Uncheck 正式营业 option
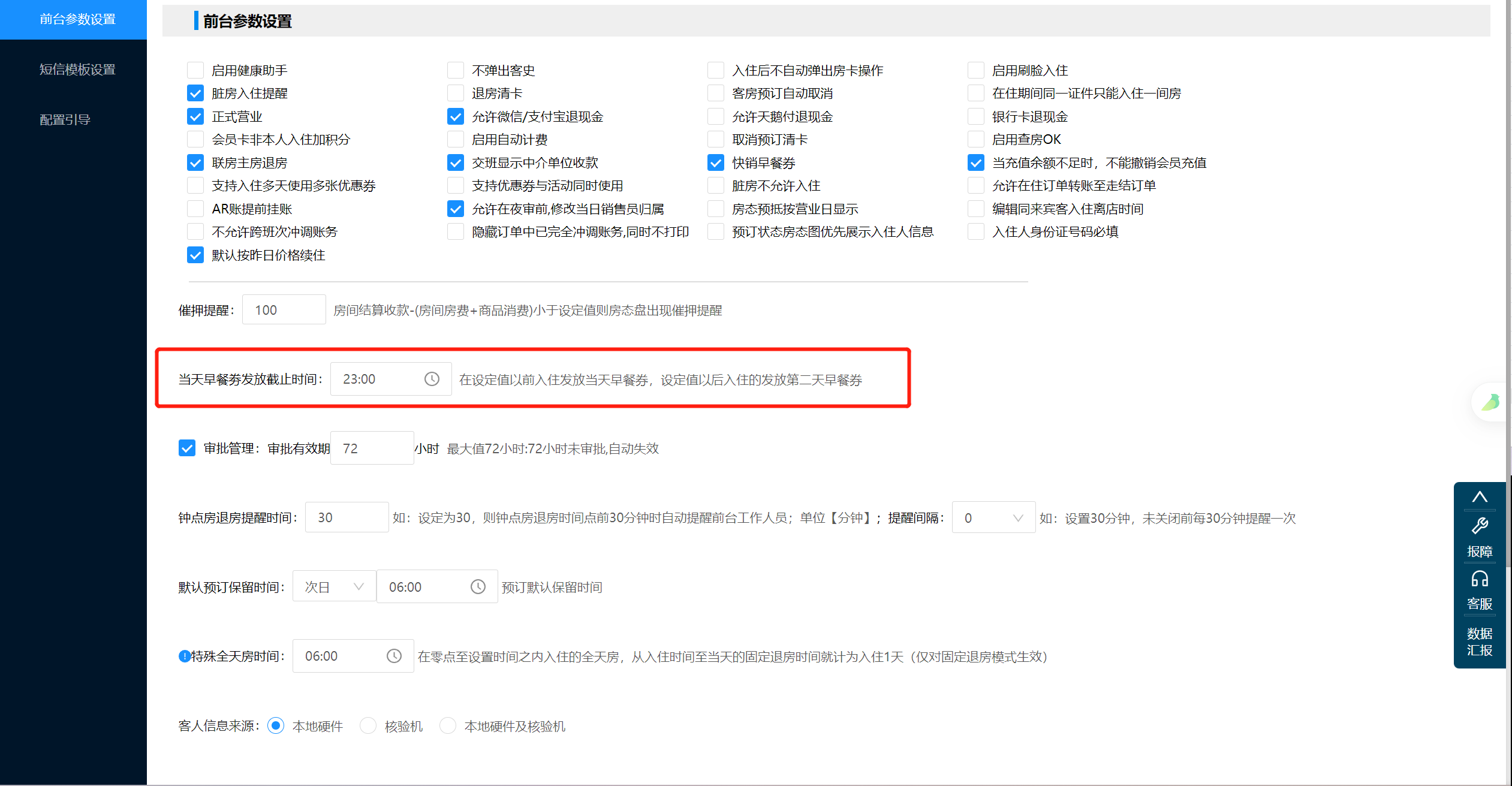This screenshot has width=1512, height=786. [195, 116]
